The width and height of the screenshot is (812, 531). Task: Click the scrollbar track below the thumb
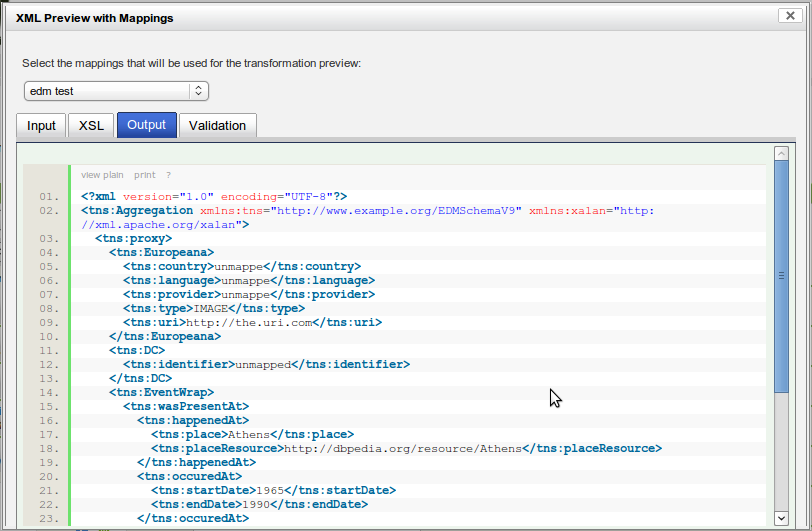pos(781,451)
